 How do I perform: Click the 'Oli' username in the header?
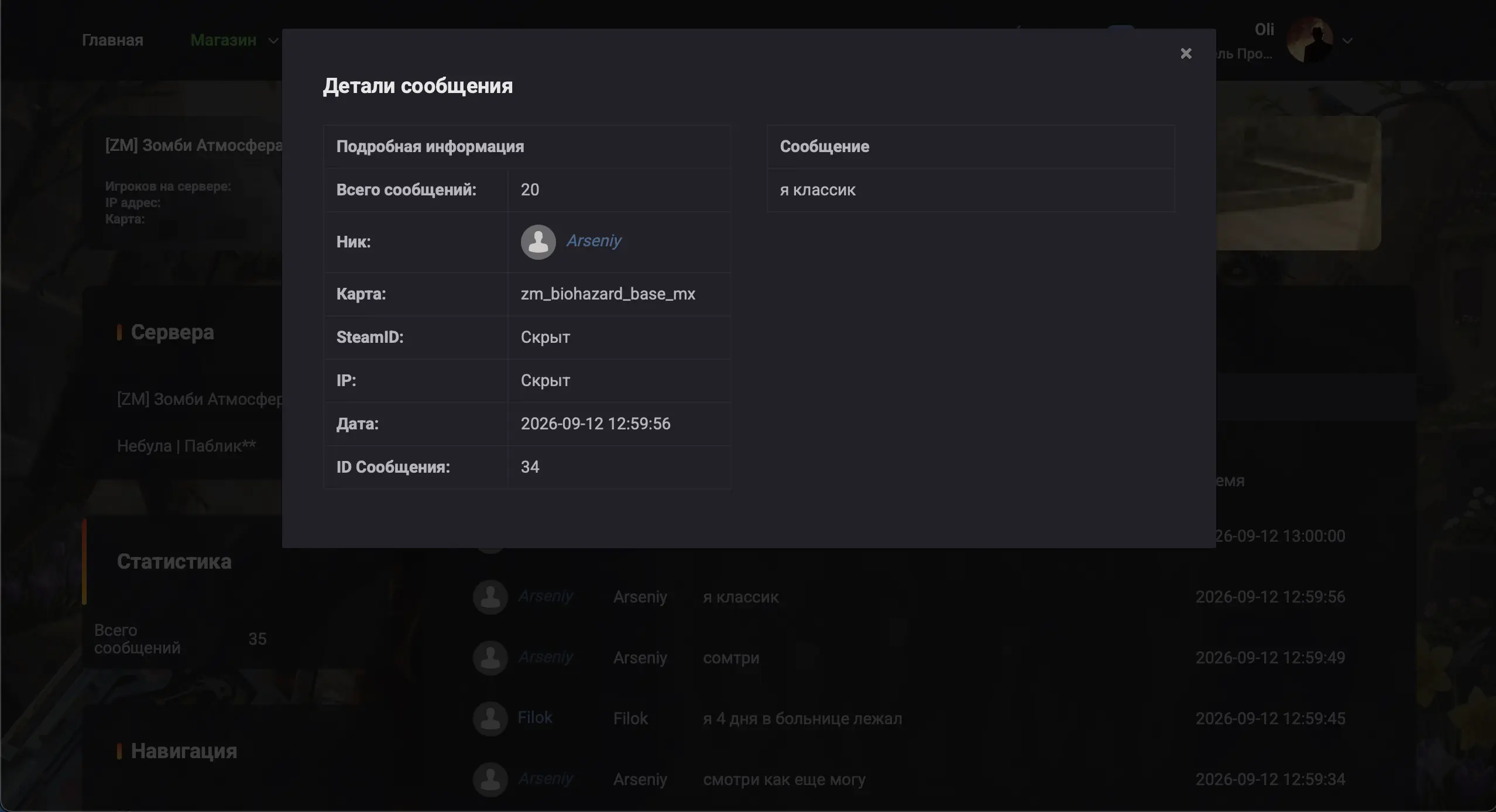(x=1264, y=29)
